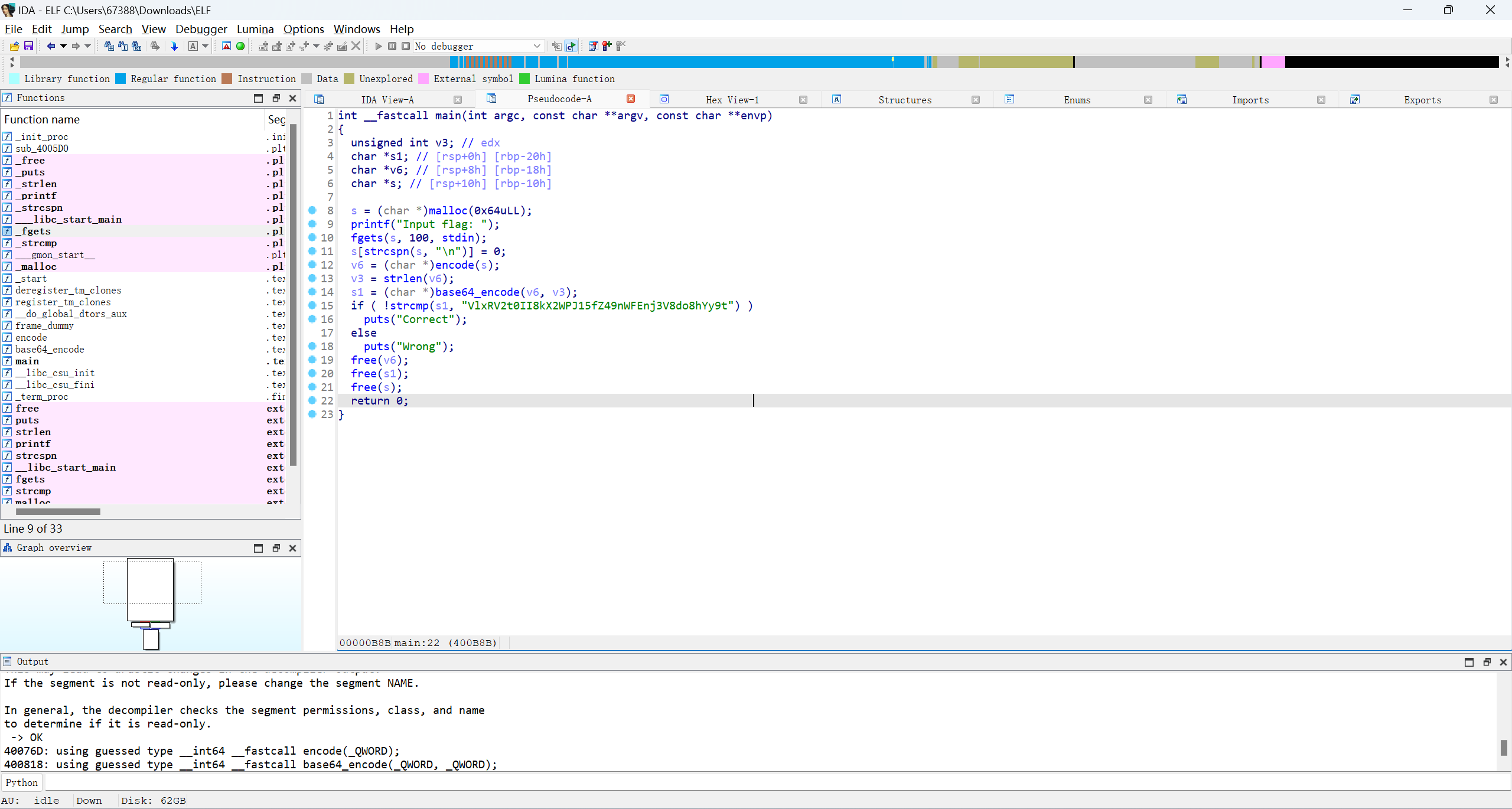Image resolution: width=1512 pixels, height=809 pixels.
Task: Pause the process with the pause button
Action: [392, 46]
